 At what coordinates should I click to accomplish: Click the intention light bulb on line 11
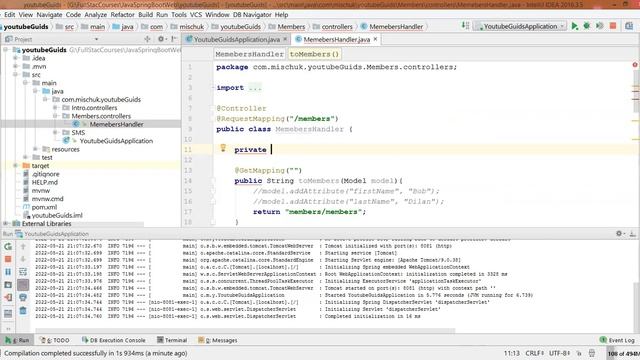[x=223, y=148]
